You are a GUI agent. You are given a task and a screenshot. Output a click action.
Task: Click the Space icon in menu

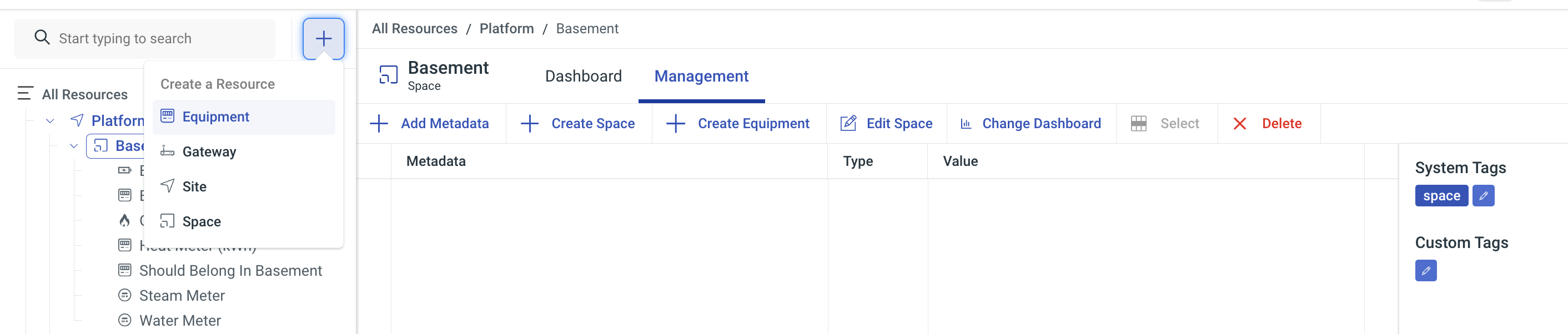click(x=167, y=221)
